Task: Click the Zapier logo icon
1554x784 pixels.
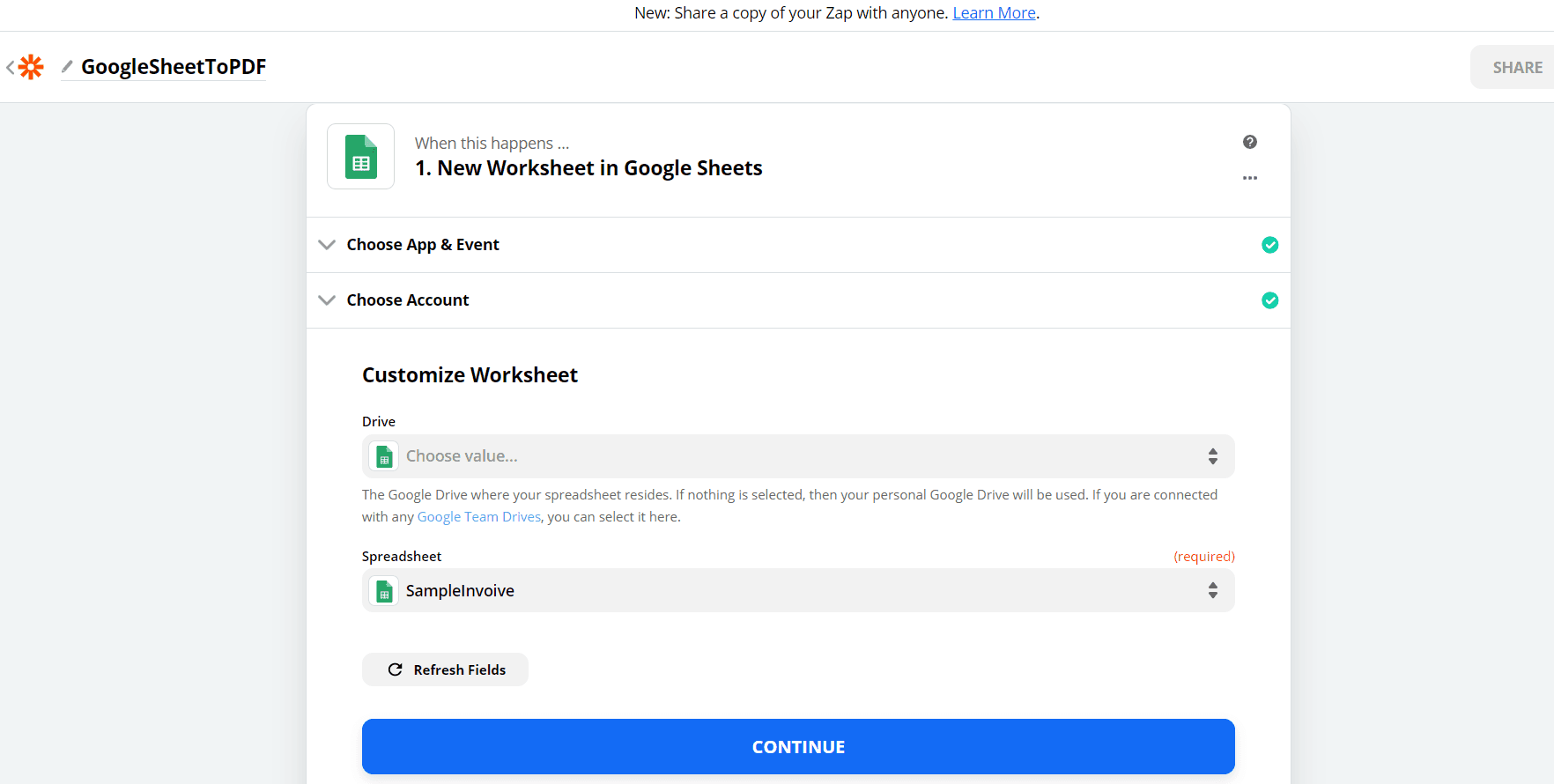Action: point(31,67)
